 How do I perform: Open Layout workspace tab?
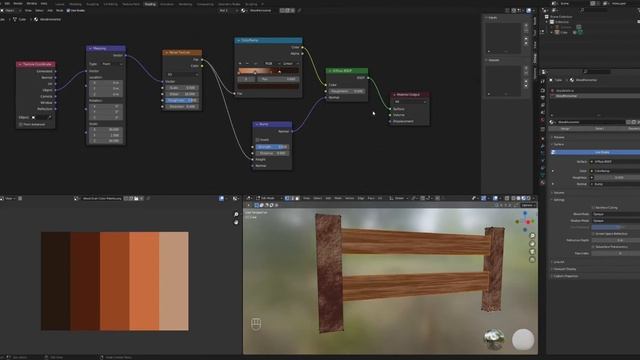click(x=60, y=4)
